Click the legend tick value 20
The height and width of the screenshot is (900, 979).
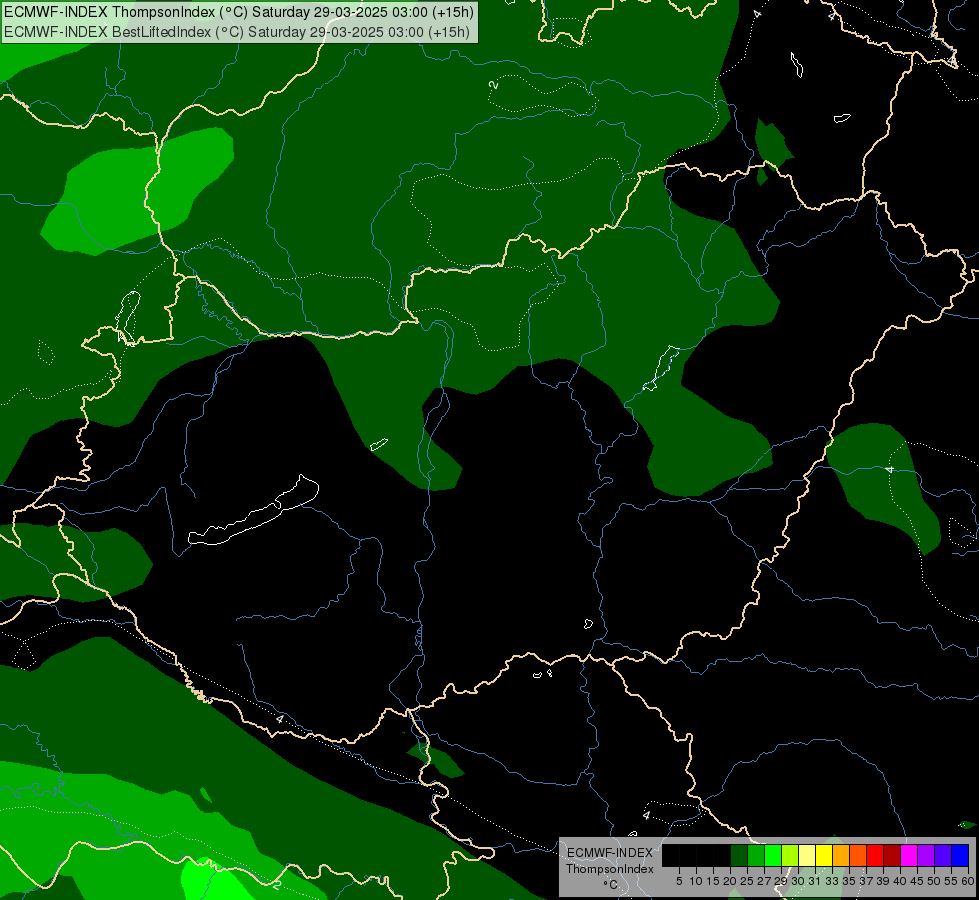731,881
